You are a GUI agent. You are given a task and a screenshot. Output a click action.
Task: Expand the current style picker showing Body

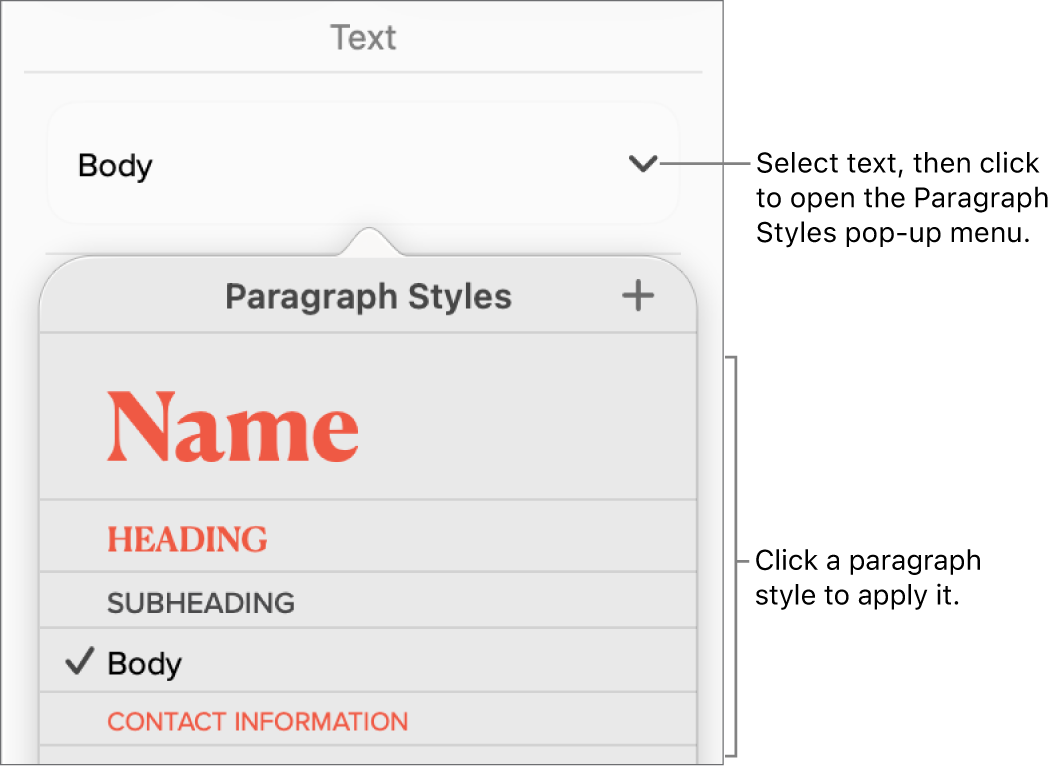tap(643, 165)
